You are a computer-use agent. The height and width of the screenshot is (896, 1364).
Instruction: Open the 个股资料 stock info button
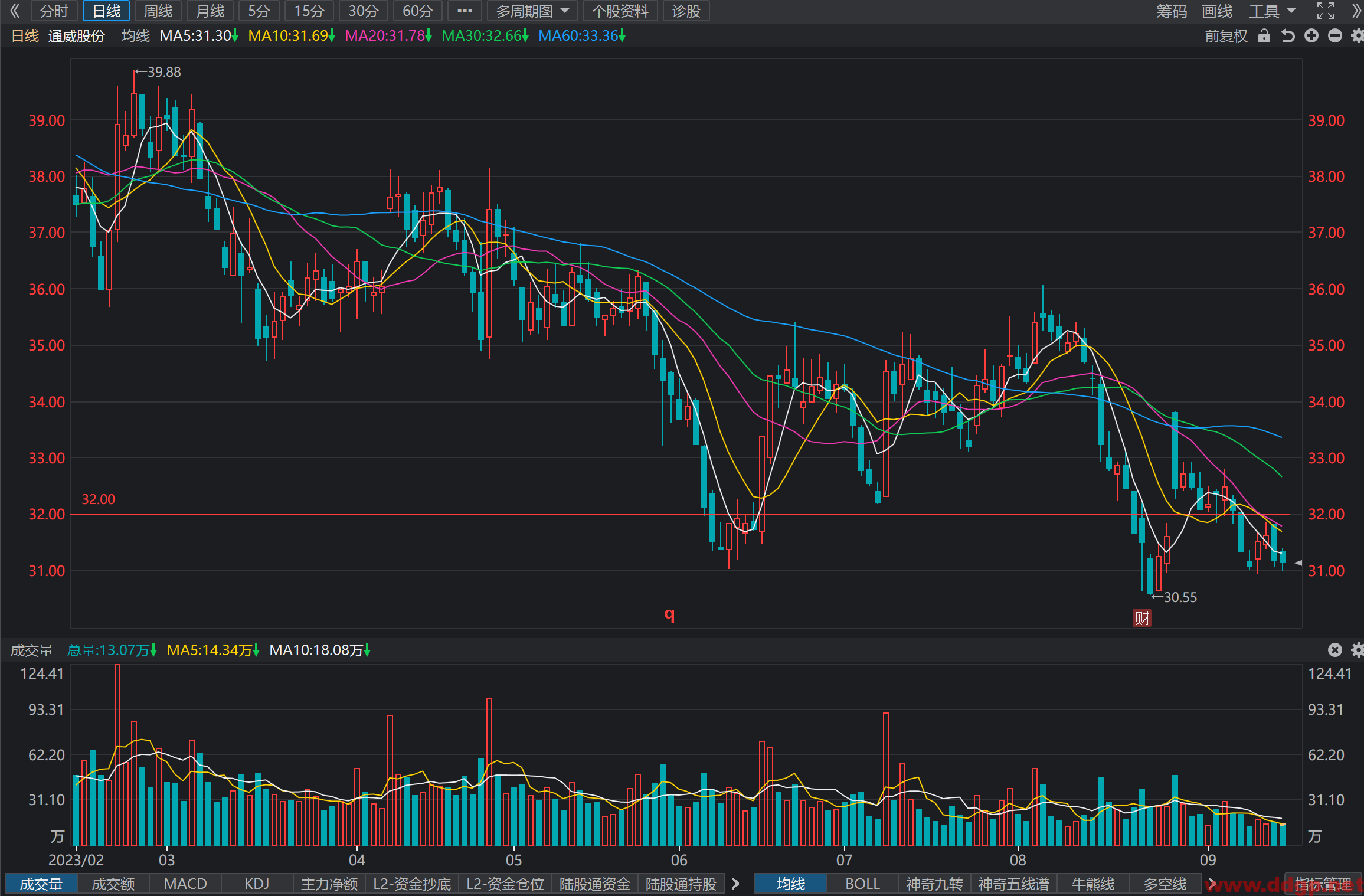[x=620, y=11]
